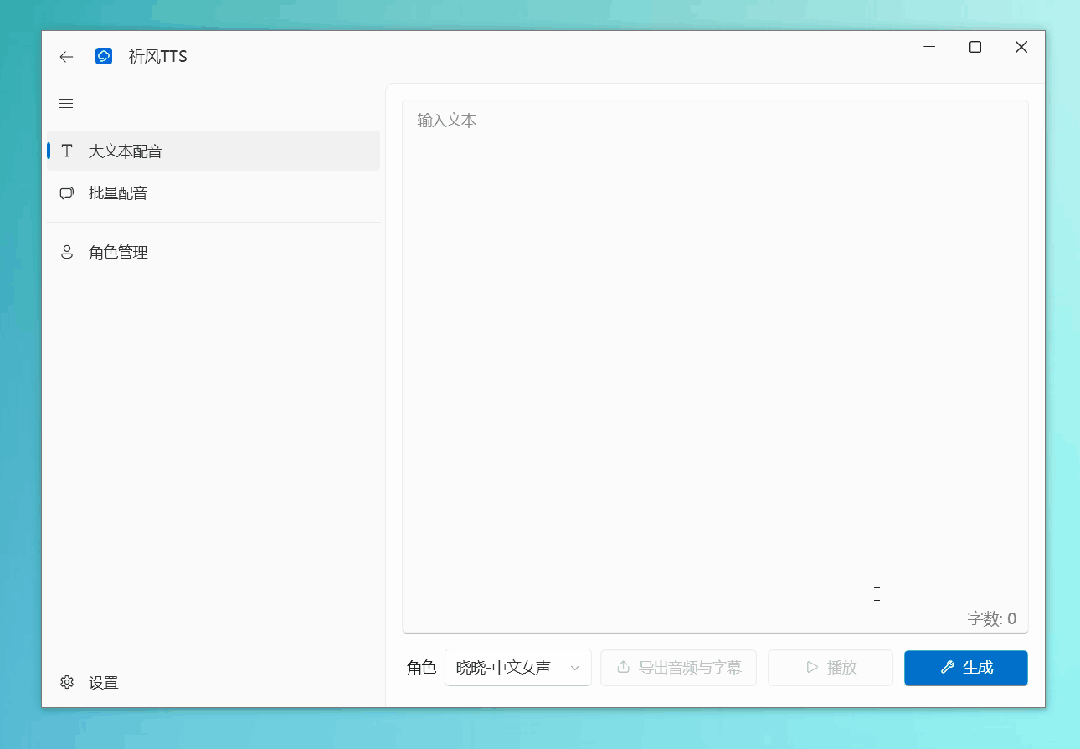
Task: Switch to the 批量配音 page
Action: pyautogui.click(x=118, y=193)
